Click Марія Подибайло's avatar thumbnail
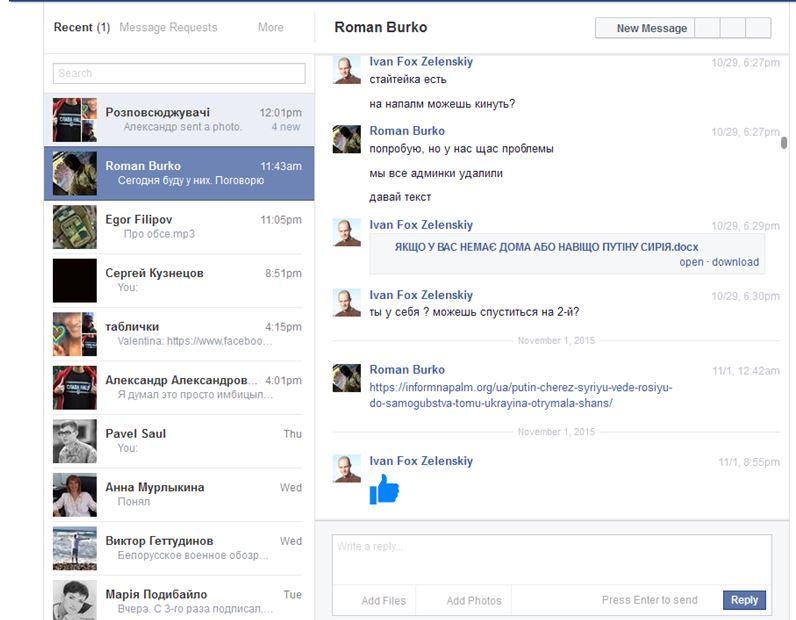Viewport: 796px width, 620px height. (x=74, y=600)
